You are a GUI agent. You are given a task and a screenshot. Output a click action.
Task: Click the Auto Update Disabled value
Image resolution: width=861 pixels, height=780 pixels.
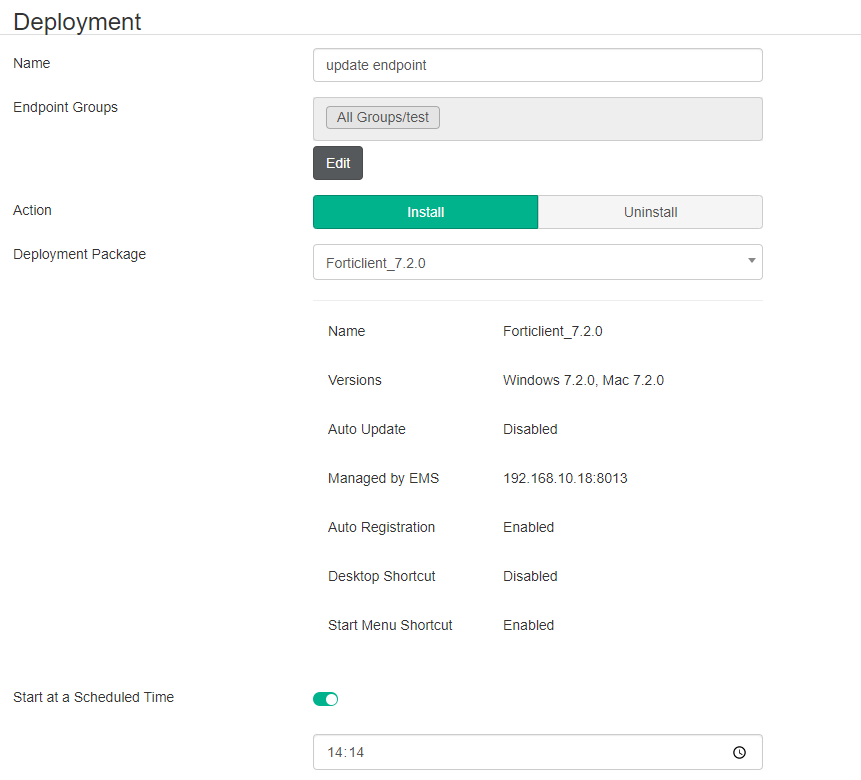530,429
